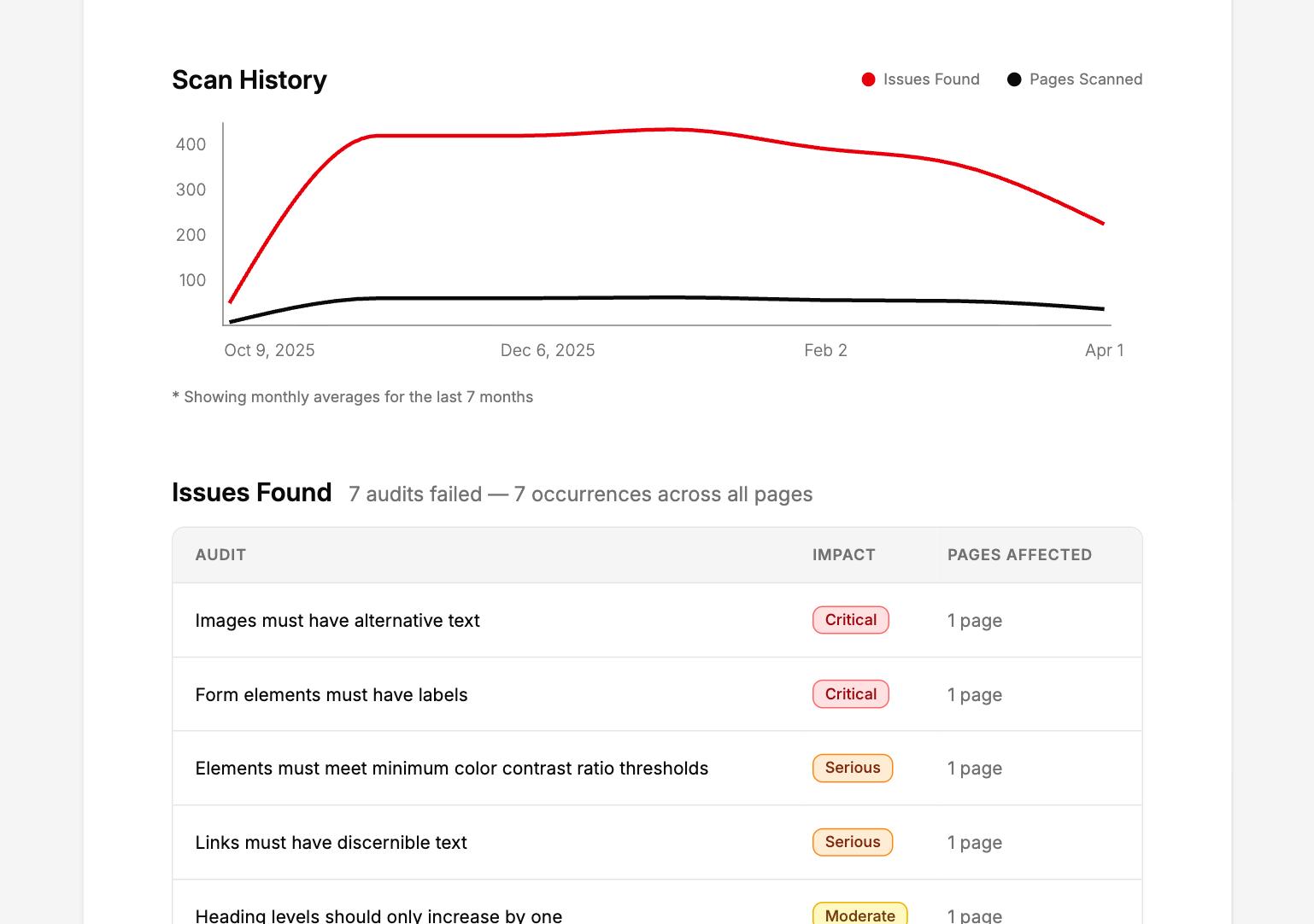
Task: Click the Serious badge for discernible links
Action: point(853,842)
